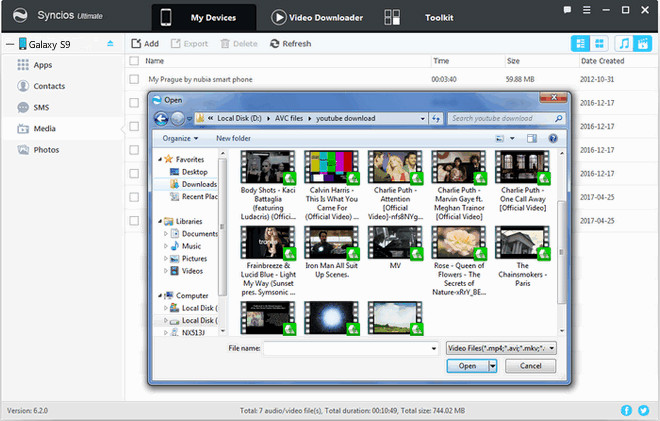Click the Open button in dialog
The image size is (660, 421).
pyautogui.click(x=467, y=366)
